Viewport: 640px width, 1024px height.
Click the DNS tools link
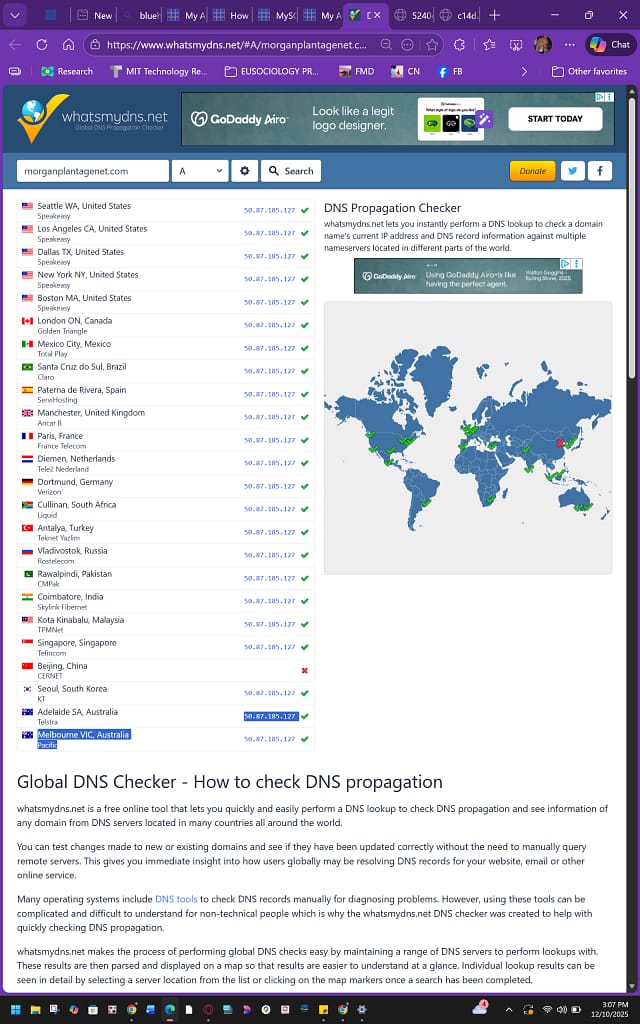(175, 899)
